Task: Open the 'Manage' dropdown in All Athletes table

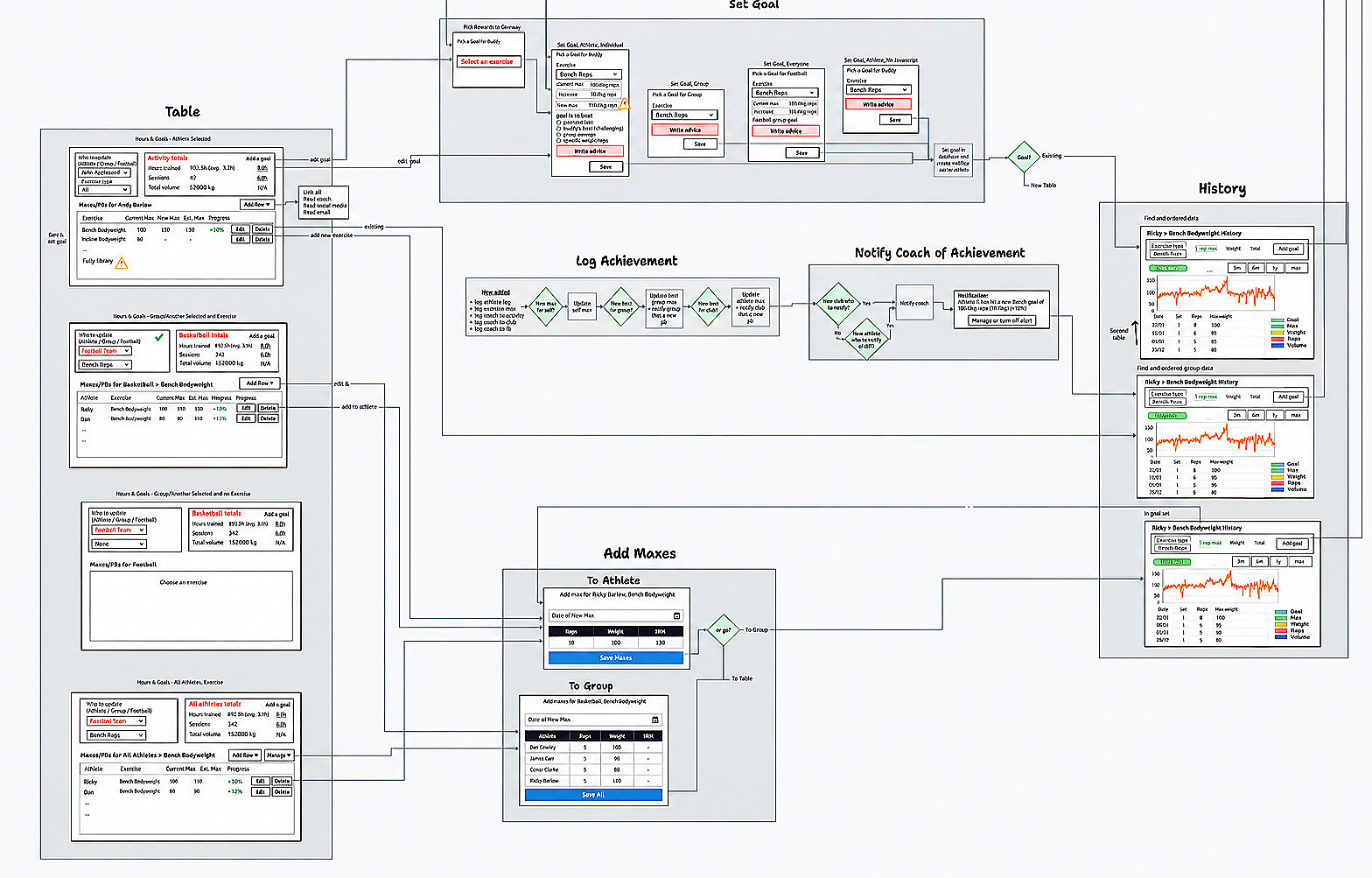Action: 279,755
